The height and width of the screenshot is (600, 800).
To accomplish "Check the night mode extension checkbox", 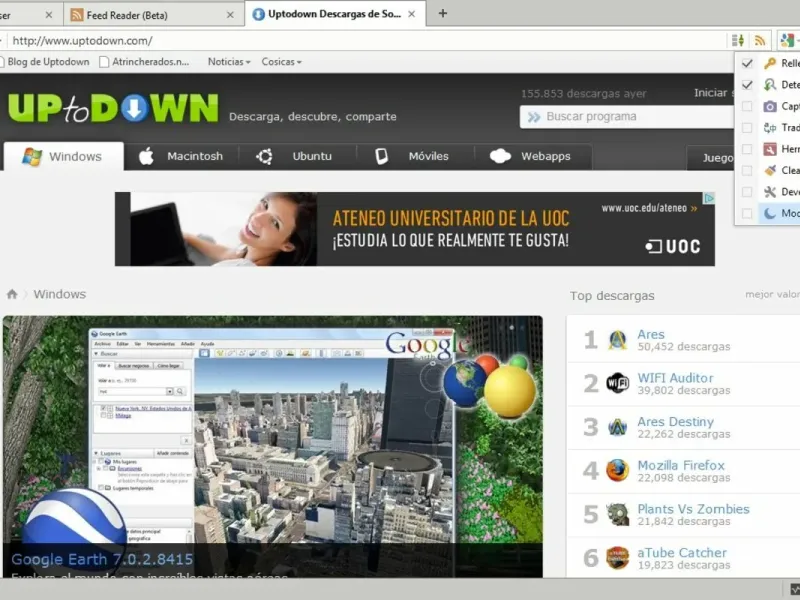I will click(747, 213).
